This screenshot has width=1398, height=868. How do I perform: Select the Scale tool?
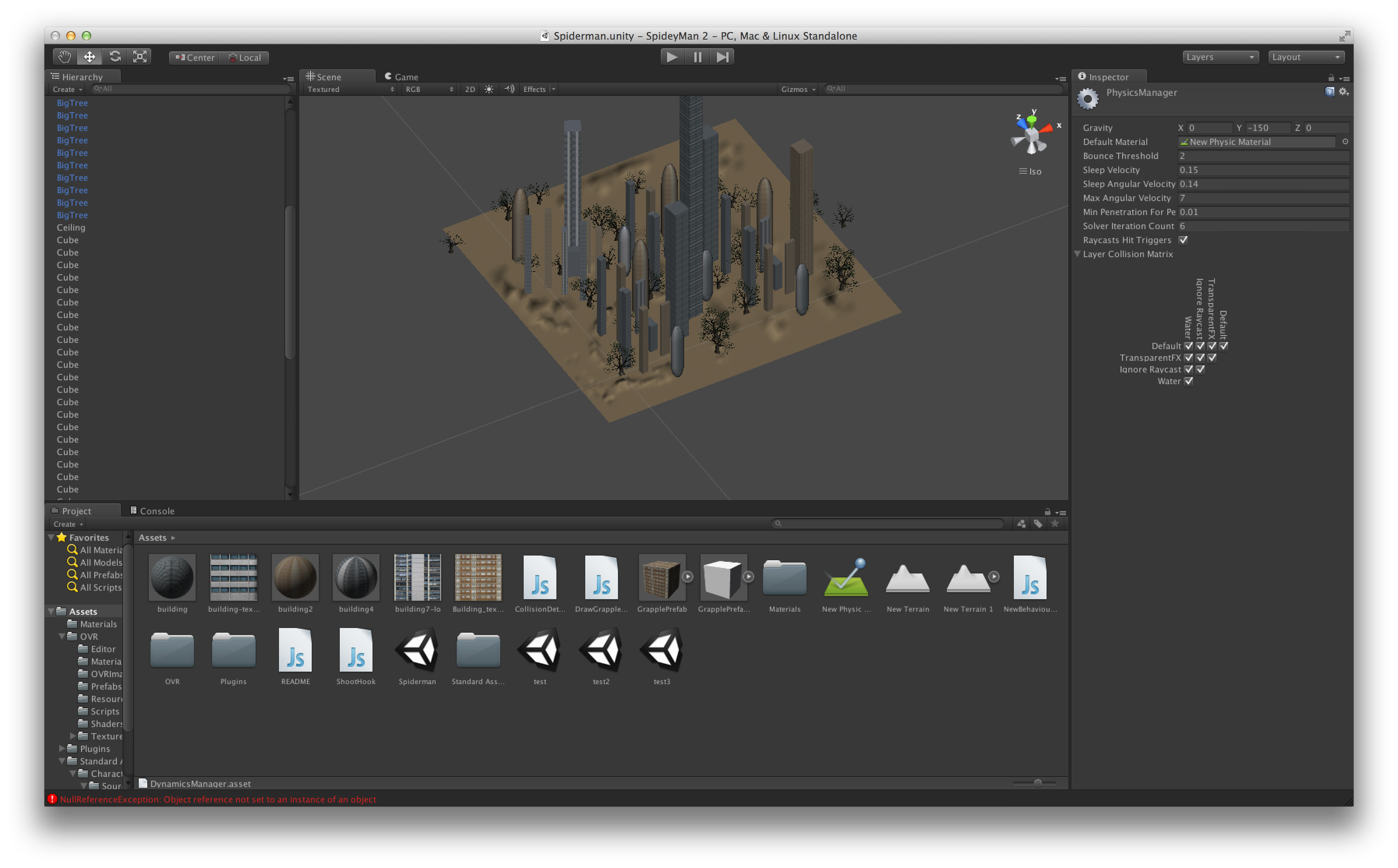click(x=139, y=57)
